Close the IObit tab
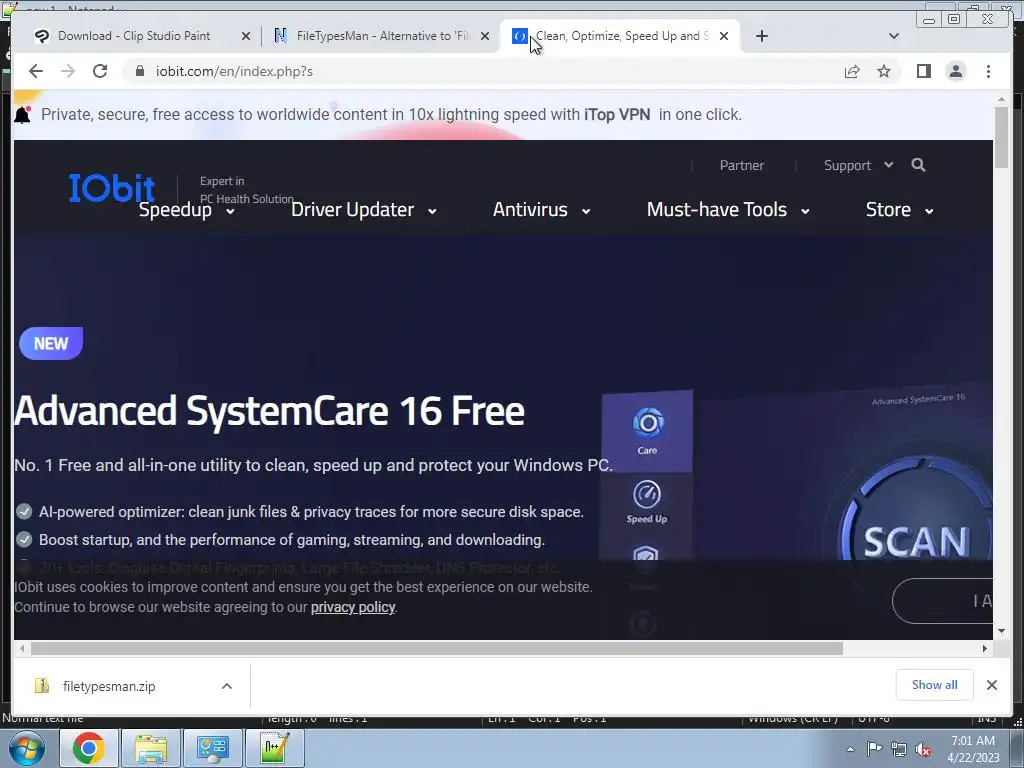The height and width of the screenshot is (768, 1024). pyautogui.click(x=724, y=37)
